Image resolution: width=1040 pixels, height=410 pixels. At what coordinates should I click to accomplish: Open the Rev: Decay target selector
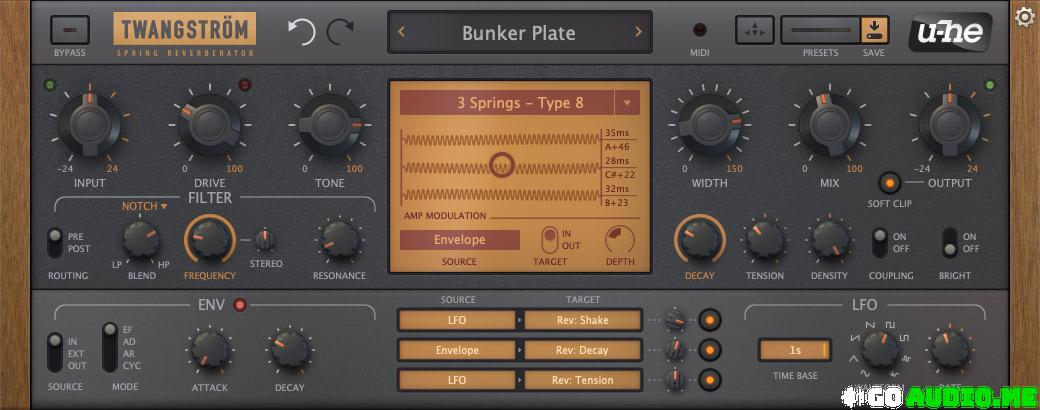583,350
